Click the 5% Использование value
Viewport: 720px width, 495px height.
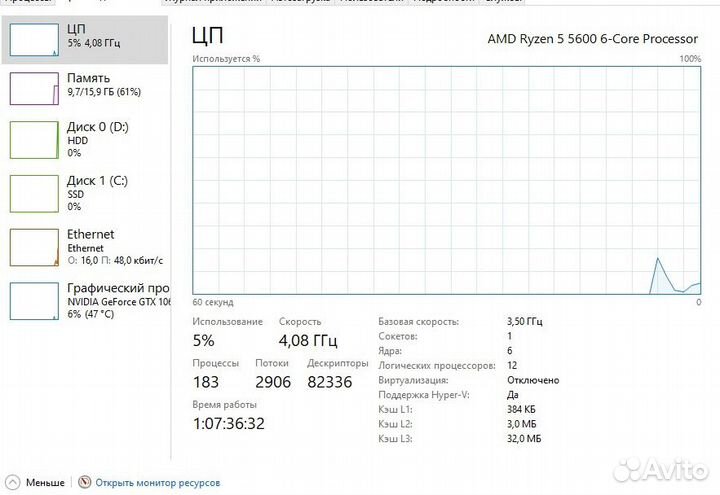[x=203, y=341]
